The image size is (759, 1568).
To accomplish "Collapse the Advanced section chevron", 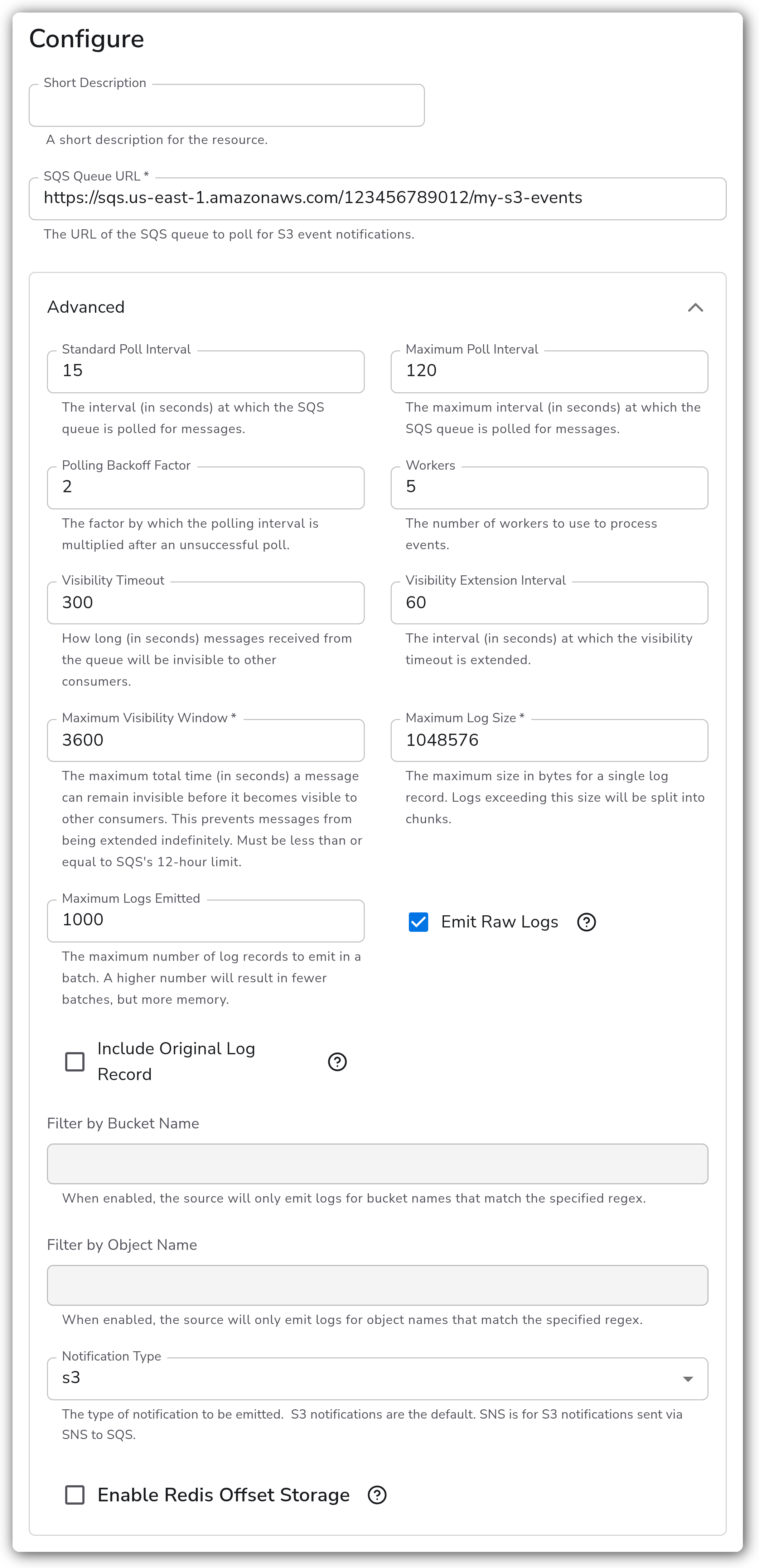I will 695,307.
